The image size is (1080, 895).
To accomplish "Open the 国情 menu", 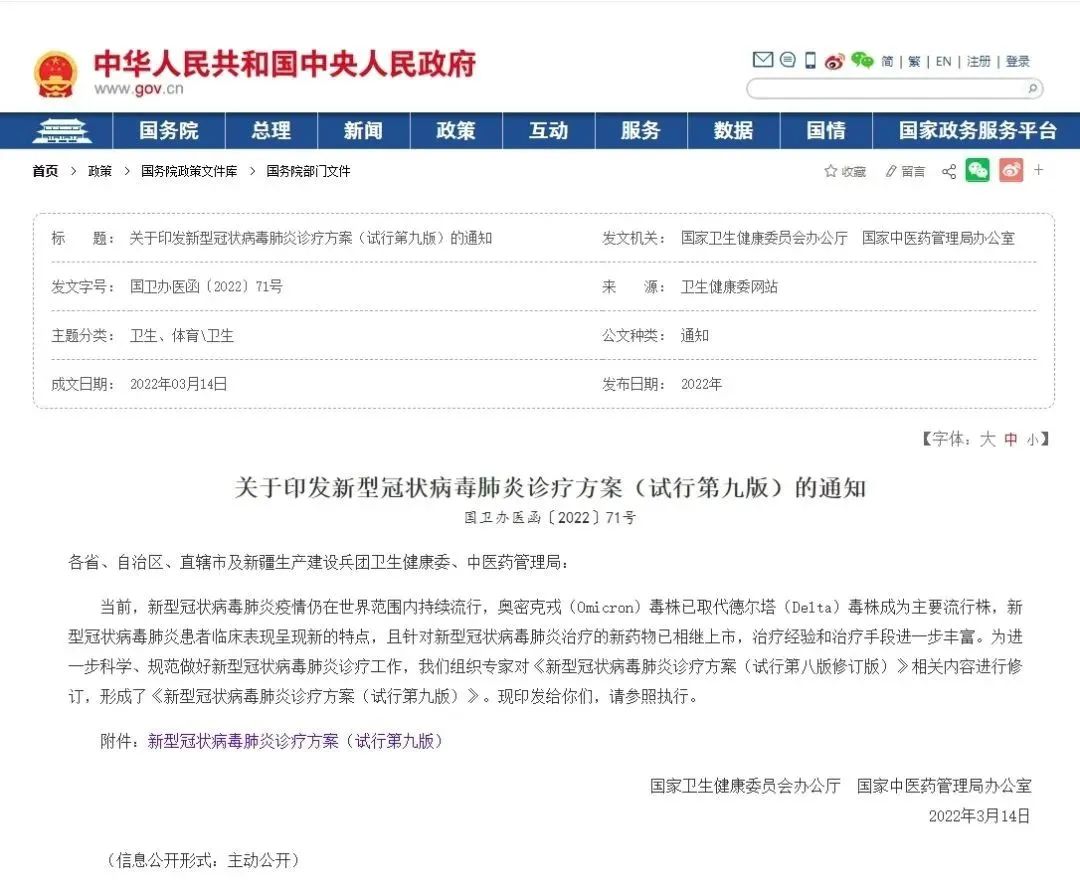I will (x=826, y=130).
